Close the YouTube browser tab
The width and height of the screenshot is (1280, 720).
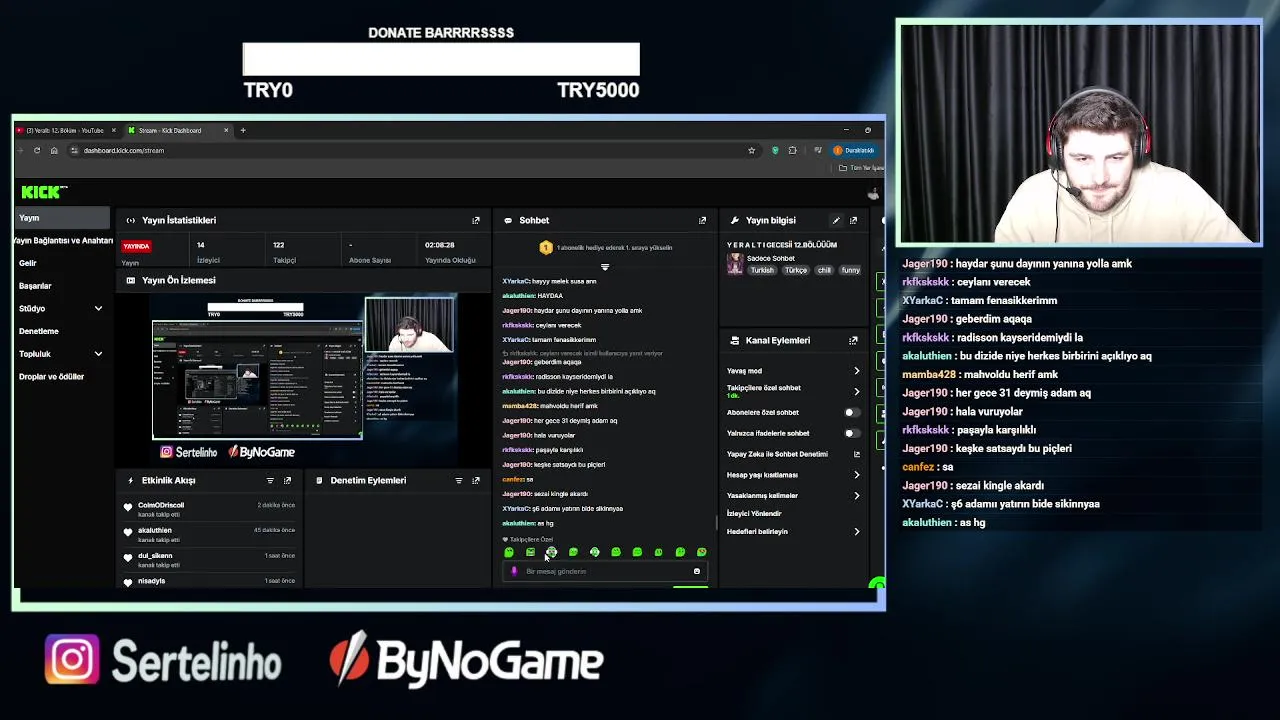point(114,130)
